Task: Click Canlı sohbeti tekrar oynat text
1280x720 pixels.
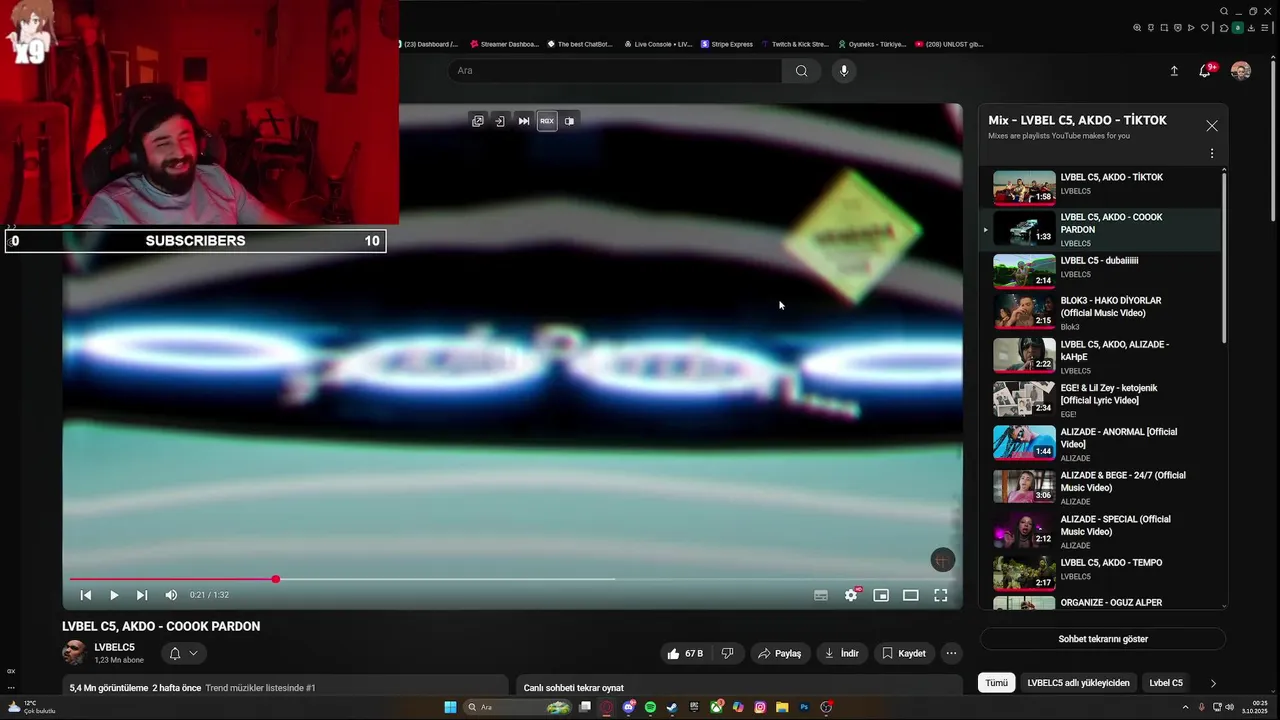Action: point(574,688)
